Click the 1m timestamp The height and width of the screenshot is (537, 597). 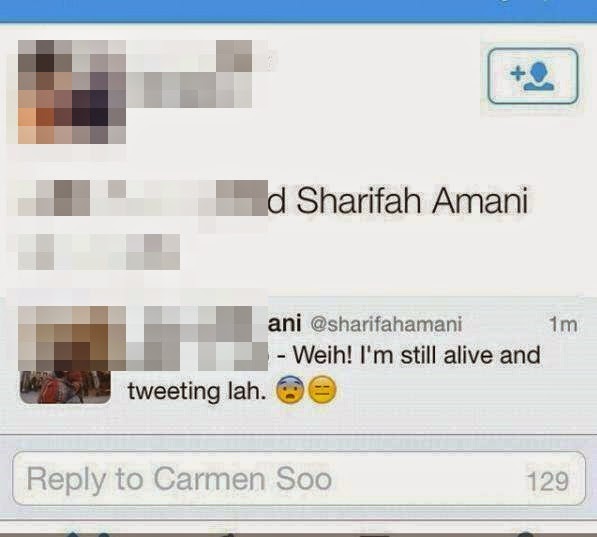tap(563, 325)
